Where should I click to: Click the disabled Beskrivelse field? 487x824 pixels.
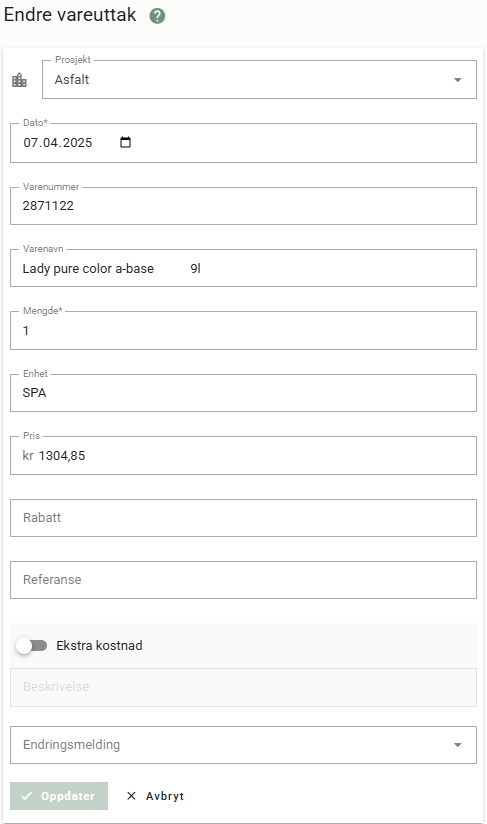tap(243, 687)
